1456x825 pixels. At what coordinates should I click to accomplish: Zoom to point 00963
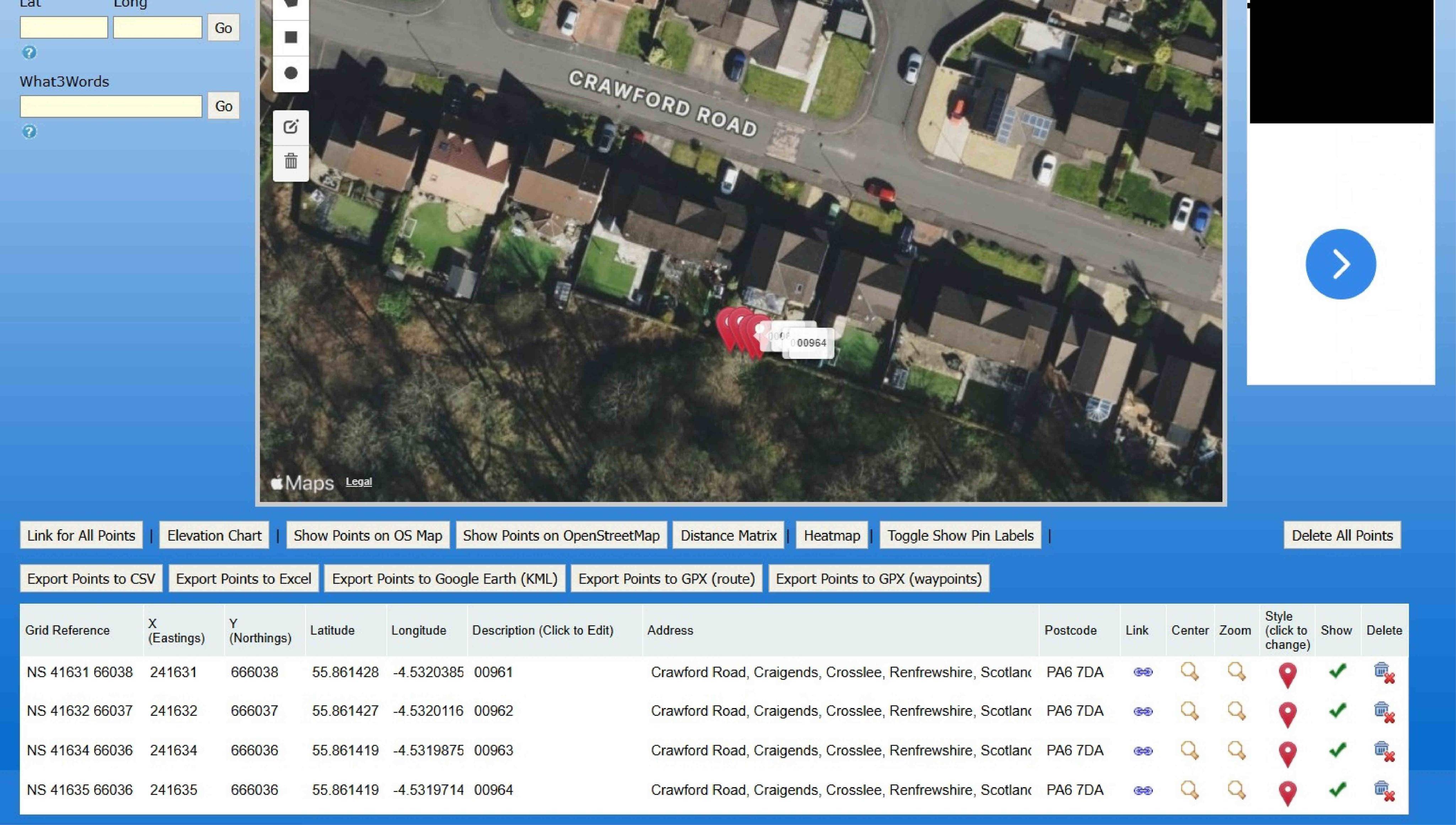[1236, 751]
